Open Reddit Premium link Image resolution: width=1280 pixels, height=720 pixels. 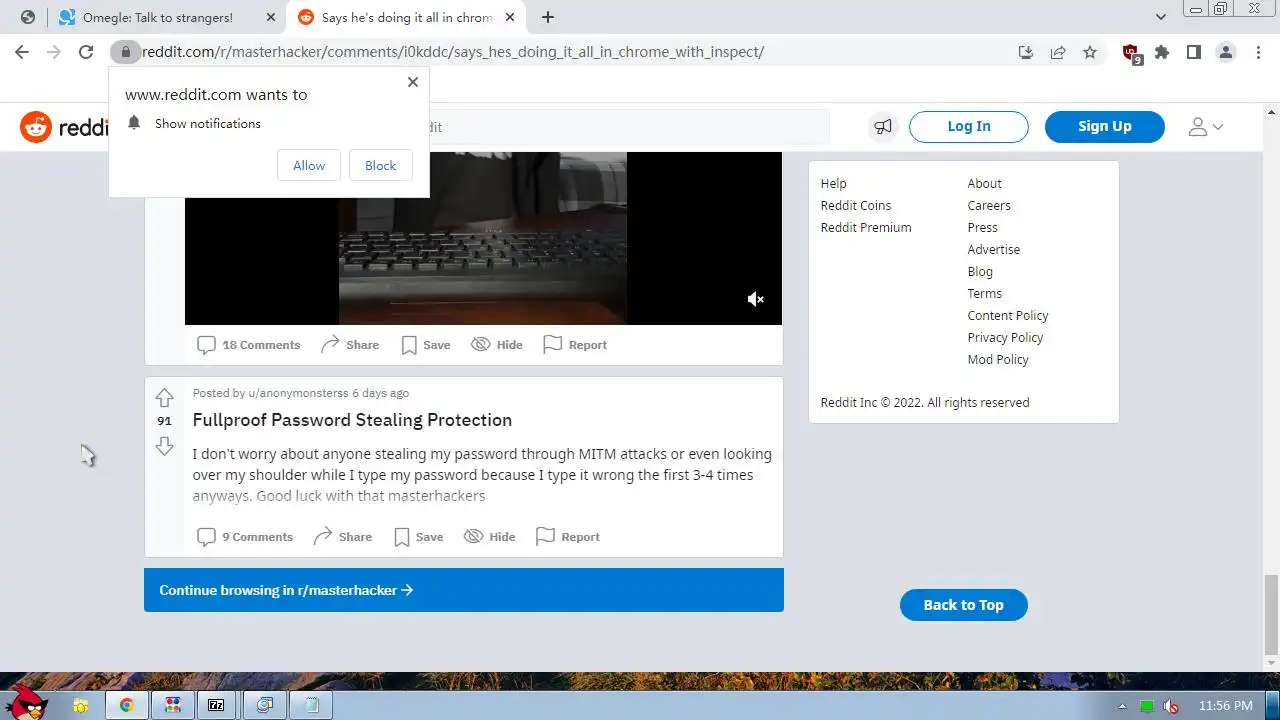(x=866, y=228)
